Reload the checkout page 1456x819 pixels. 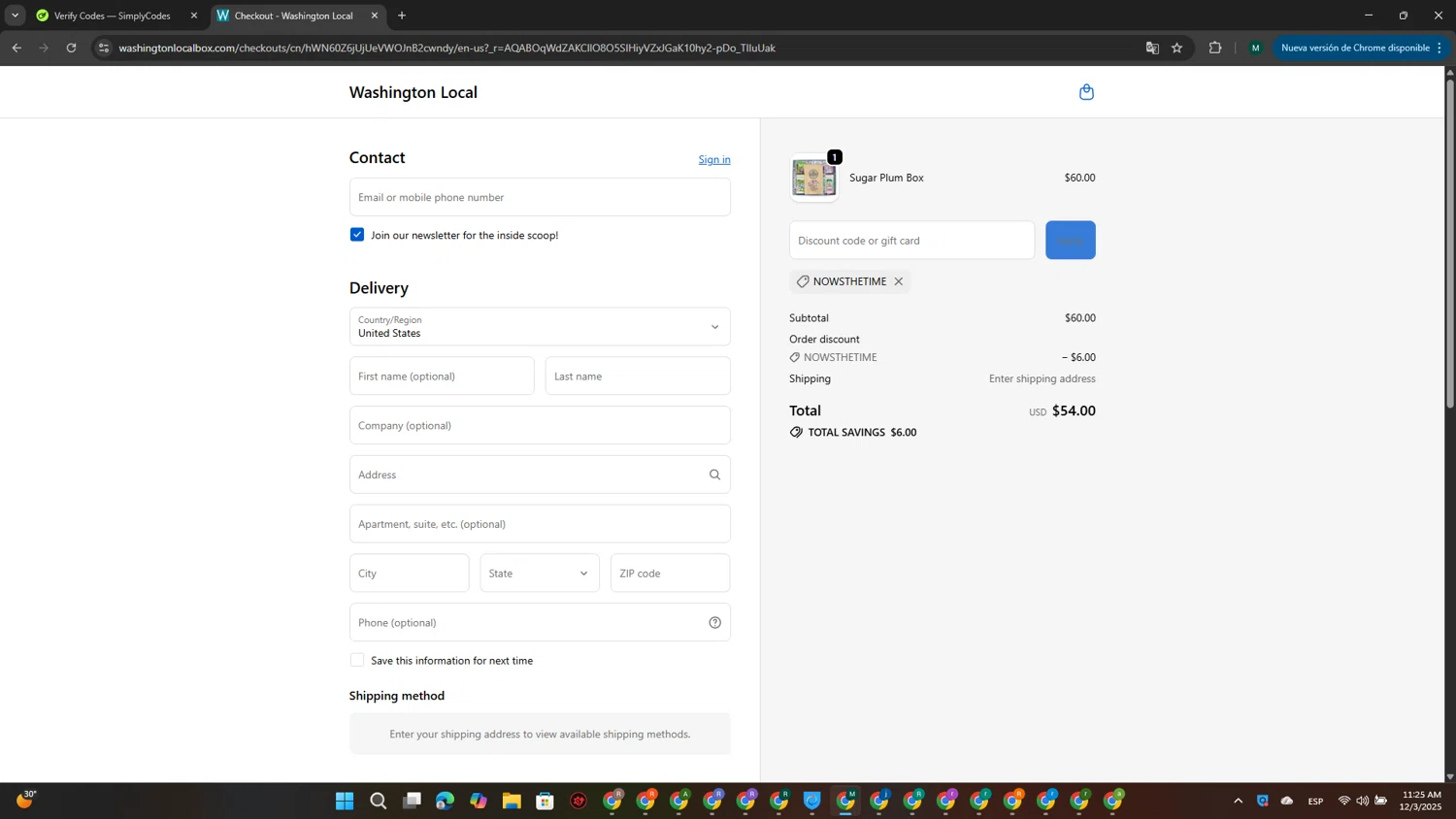click(x=71, y=48)
